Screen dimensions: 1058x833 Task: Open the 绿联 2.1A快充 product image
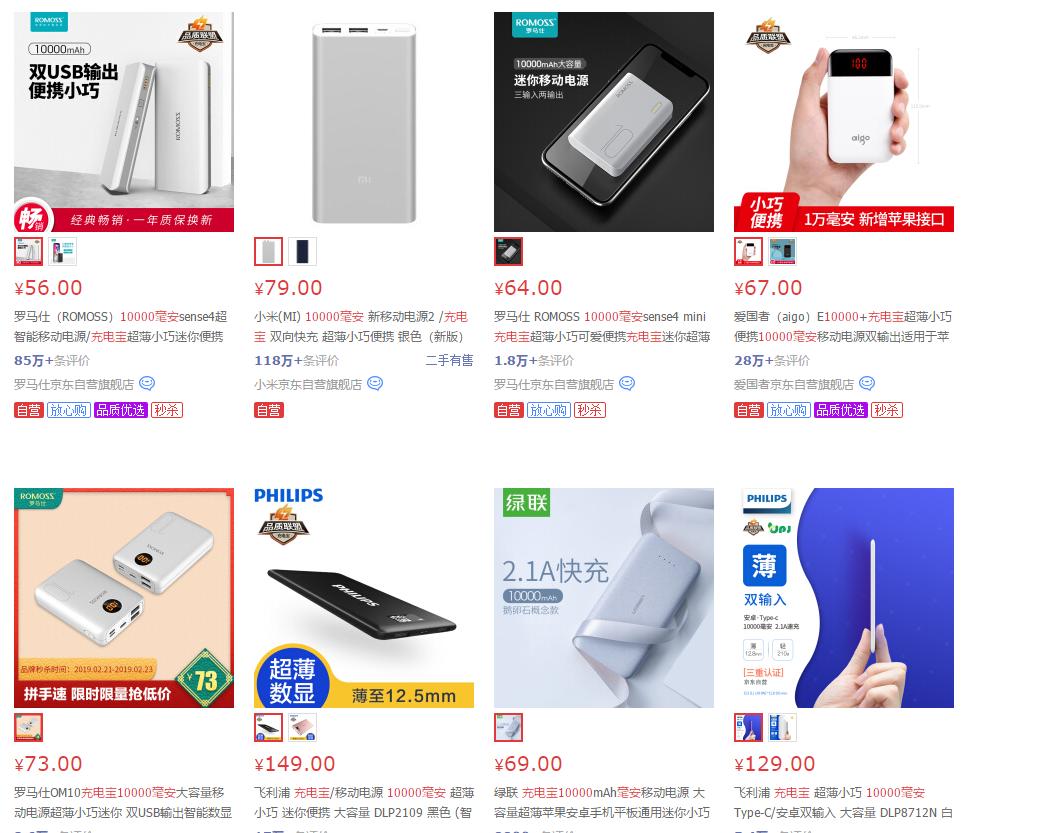(x=604, y=598)
